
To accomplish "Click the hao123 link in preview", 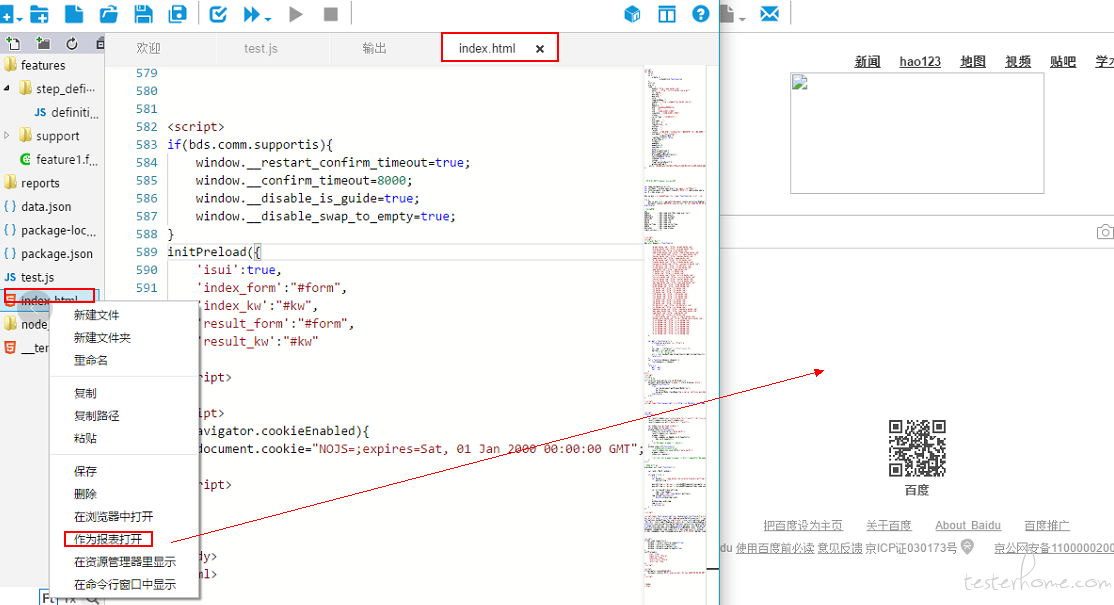I will (x=920, y=62).
